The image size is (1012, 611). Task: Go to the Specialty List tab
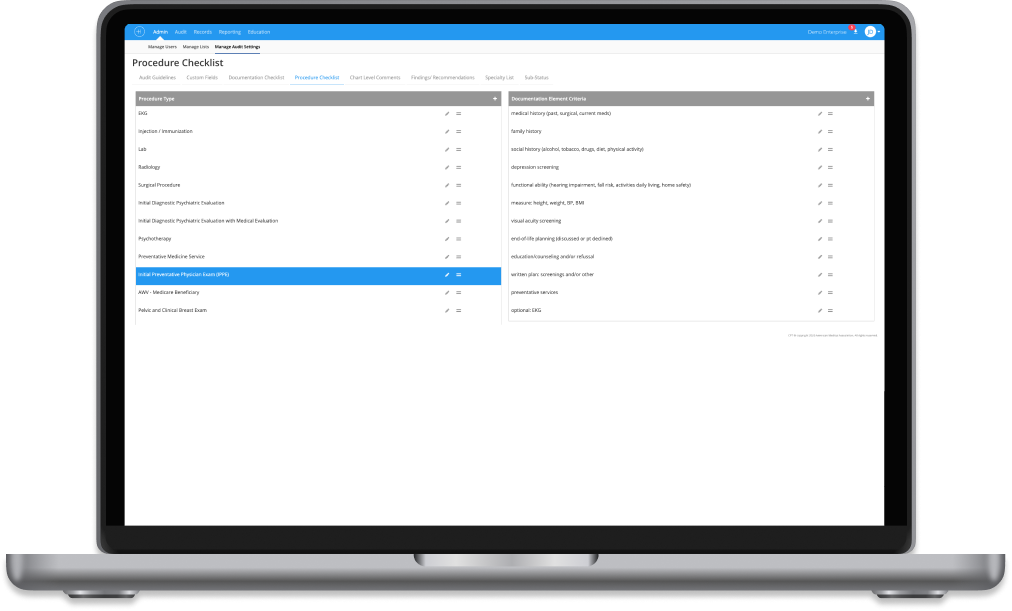(x=499, y=77)
